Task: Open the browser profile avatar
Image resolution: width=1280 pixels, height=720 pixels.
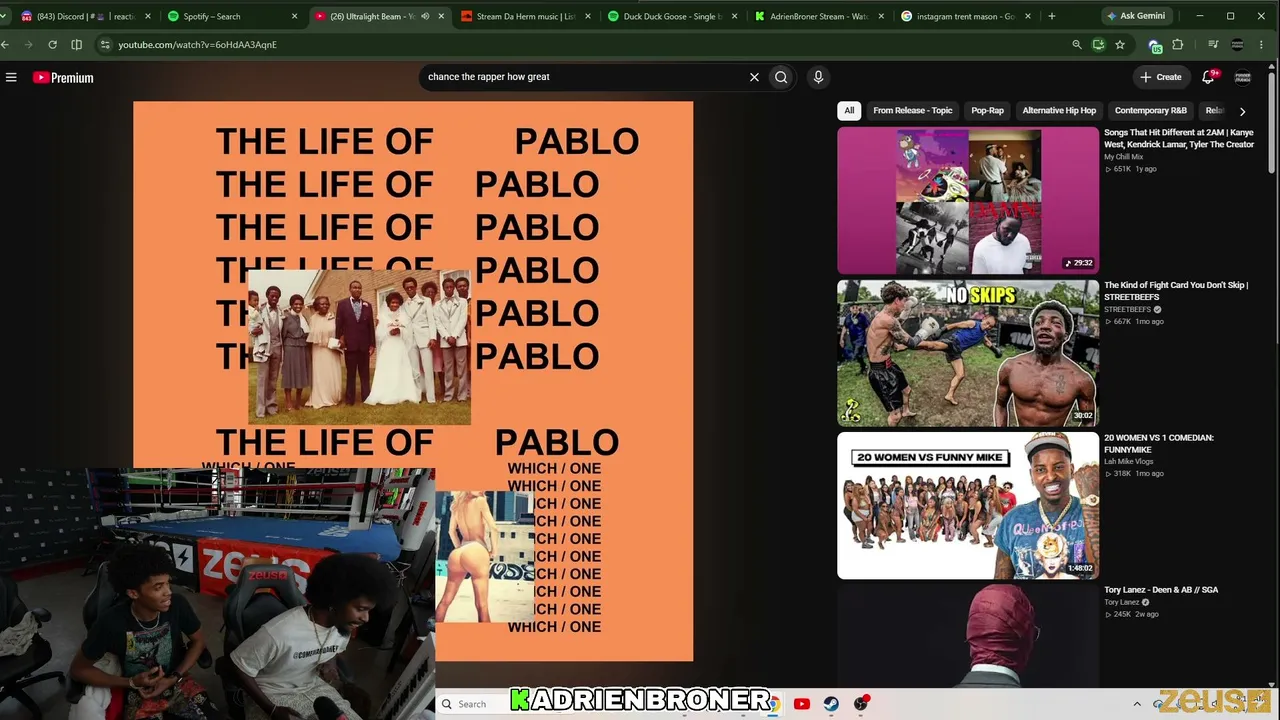Action: click(x=1237, y=44)
